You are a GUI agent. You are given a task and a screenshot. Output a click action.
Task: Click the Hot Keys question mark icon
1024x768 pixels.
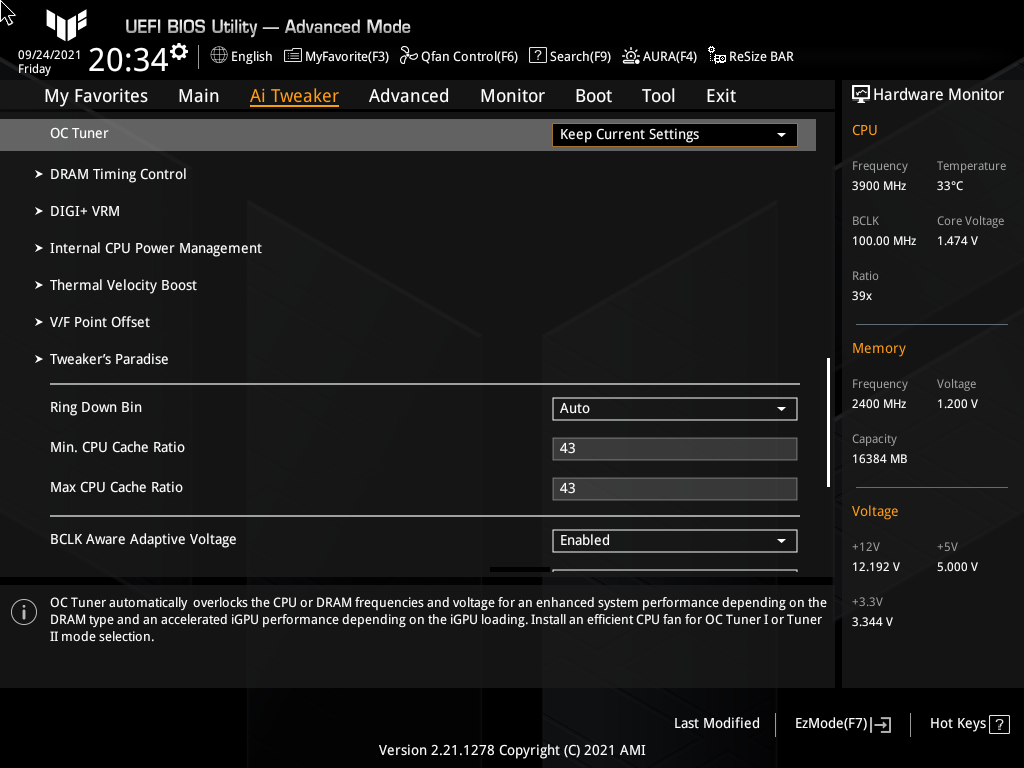click(x=999, y=724)
